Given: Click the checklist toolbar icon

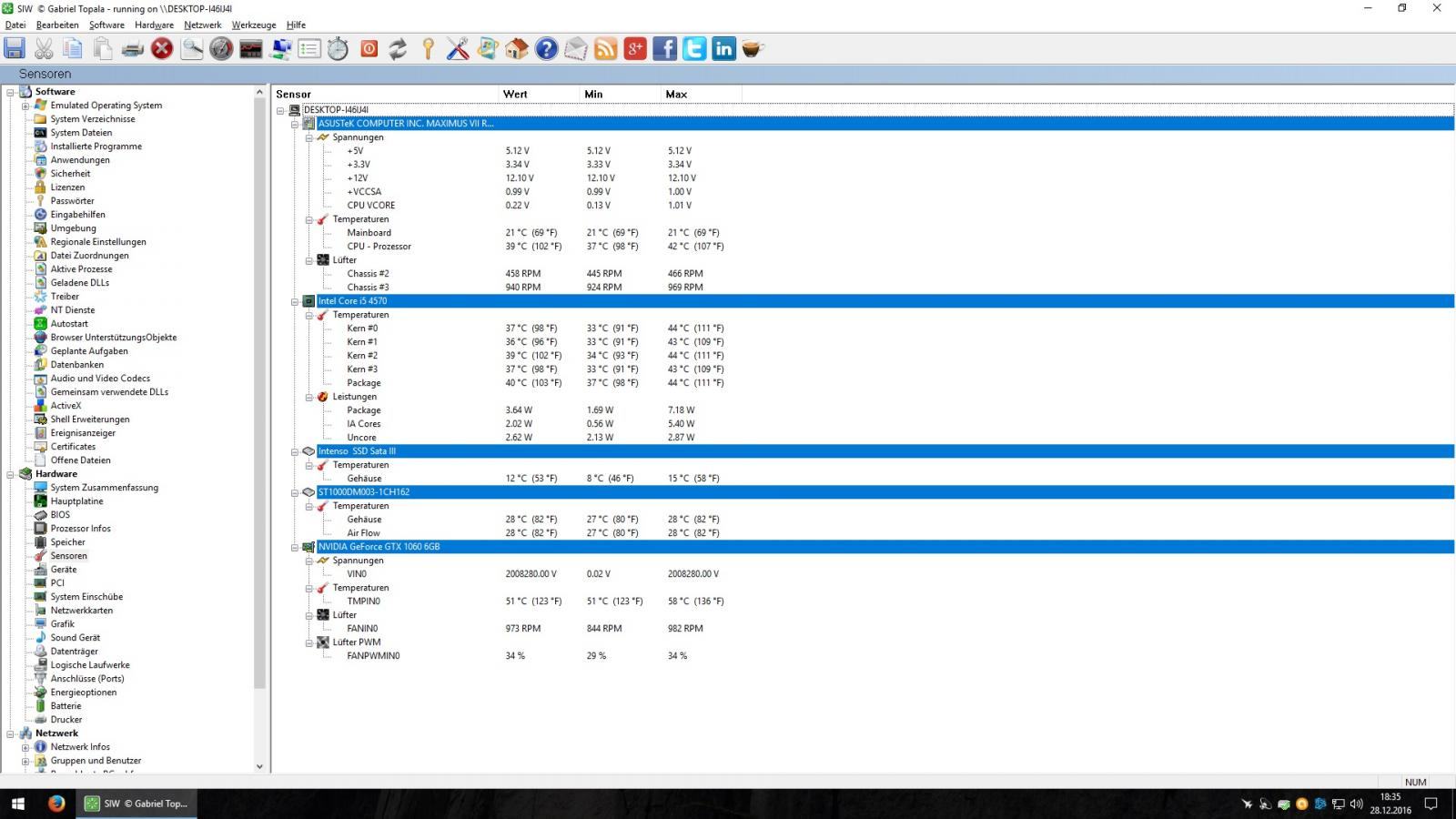Looking at the screenshot, I should coord(309,49).
